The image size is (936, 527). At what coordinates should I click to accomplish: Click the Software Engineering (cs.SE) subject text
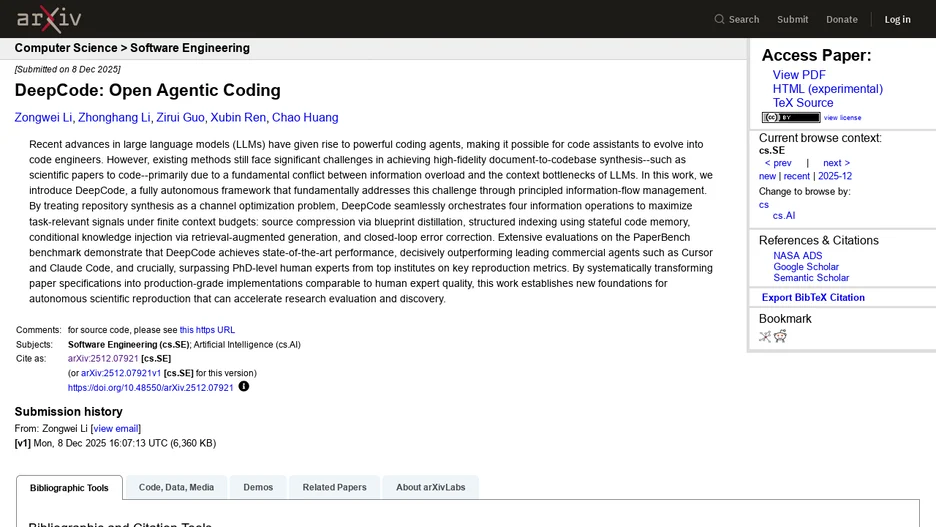tap(128, 344)
